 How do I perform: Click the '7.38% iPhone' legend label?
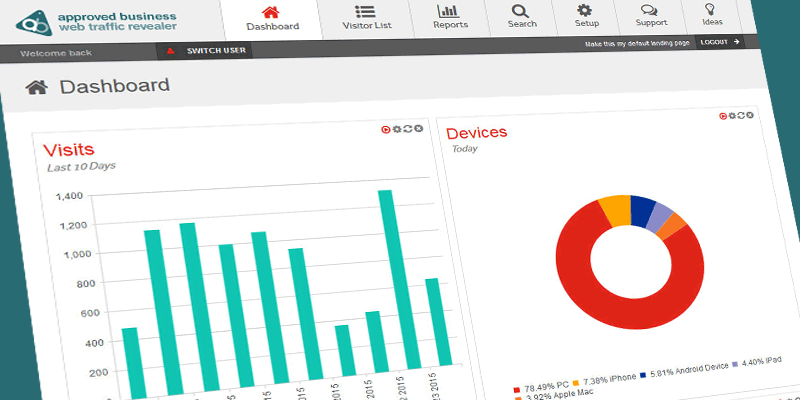coord(608,379)
